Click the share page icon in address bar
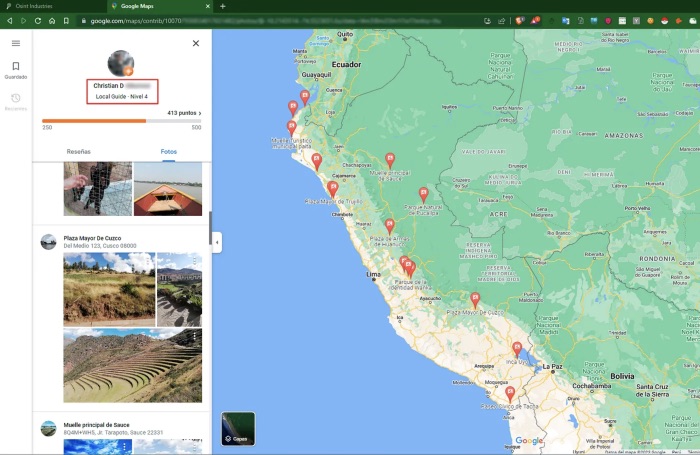Image resolution: width=700 pixels, height=455 pixels. pyautogui.click(x=501, y=21)
